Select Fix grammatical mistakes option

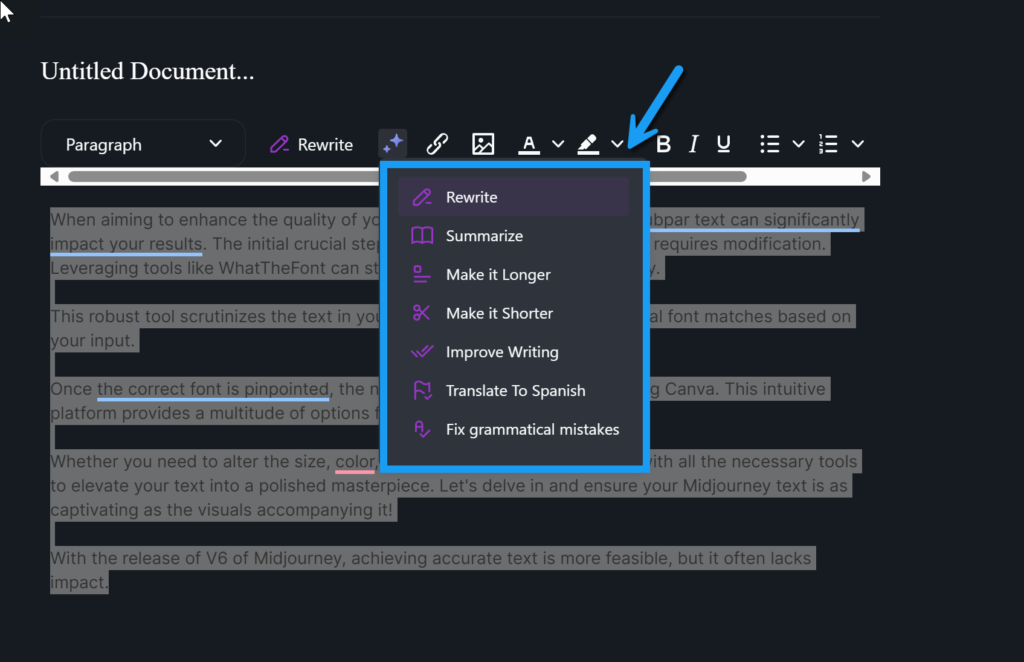532,430
